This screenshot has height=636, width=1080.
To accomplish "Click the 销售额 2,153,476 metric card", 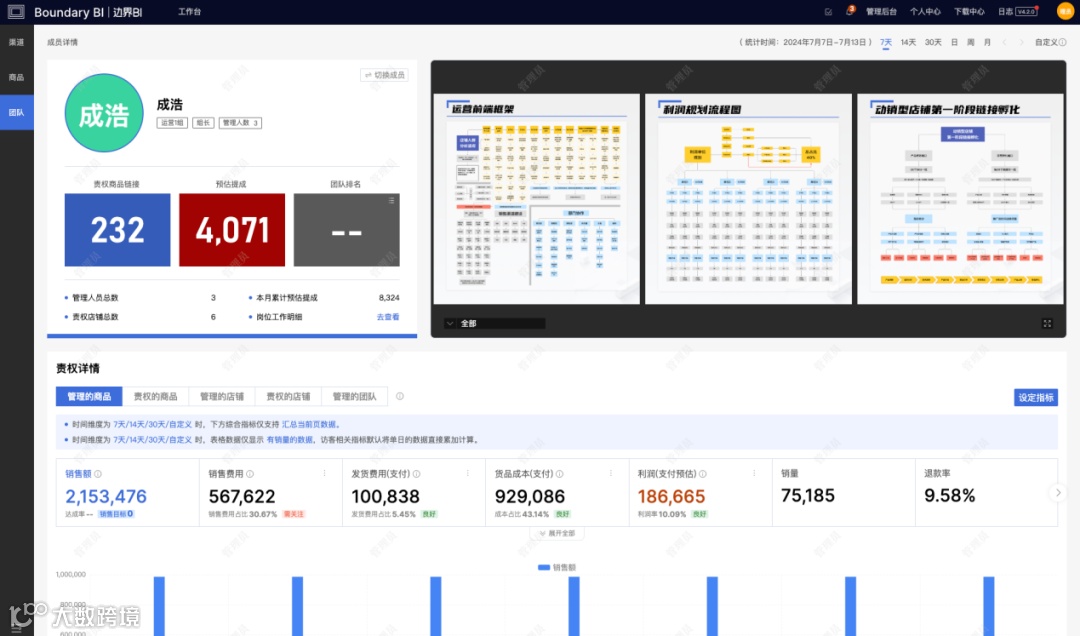I will click(x=127, y=493).
